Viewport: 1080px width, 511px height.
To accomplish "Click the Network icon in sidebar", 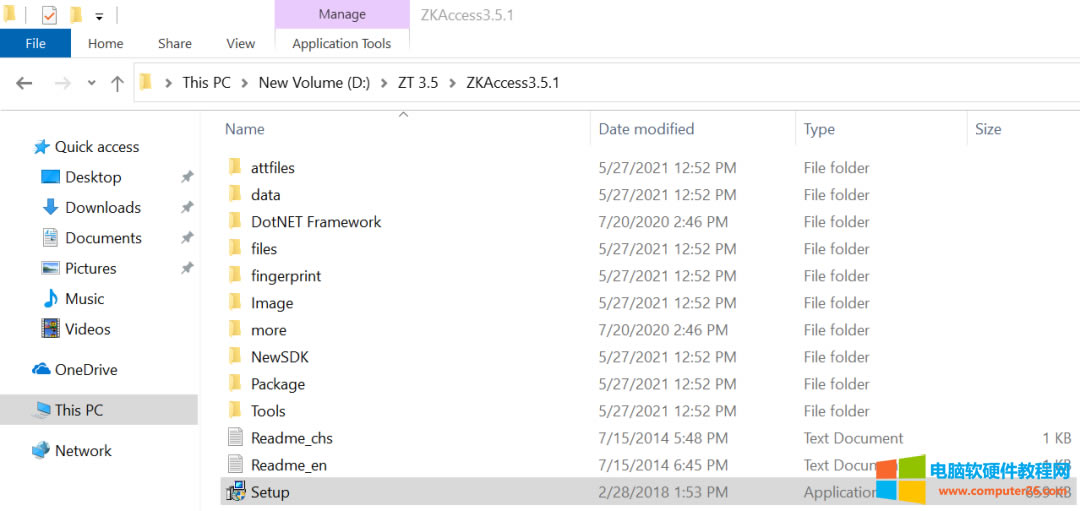I will (41, 451).
